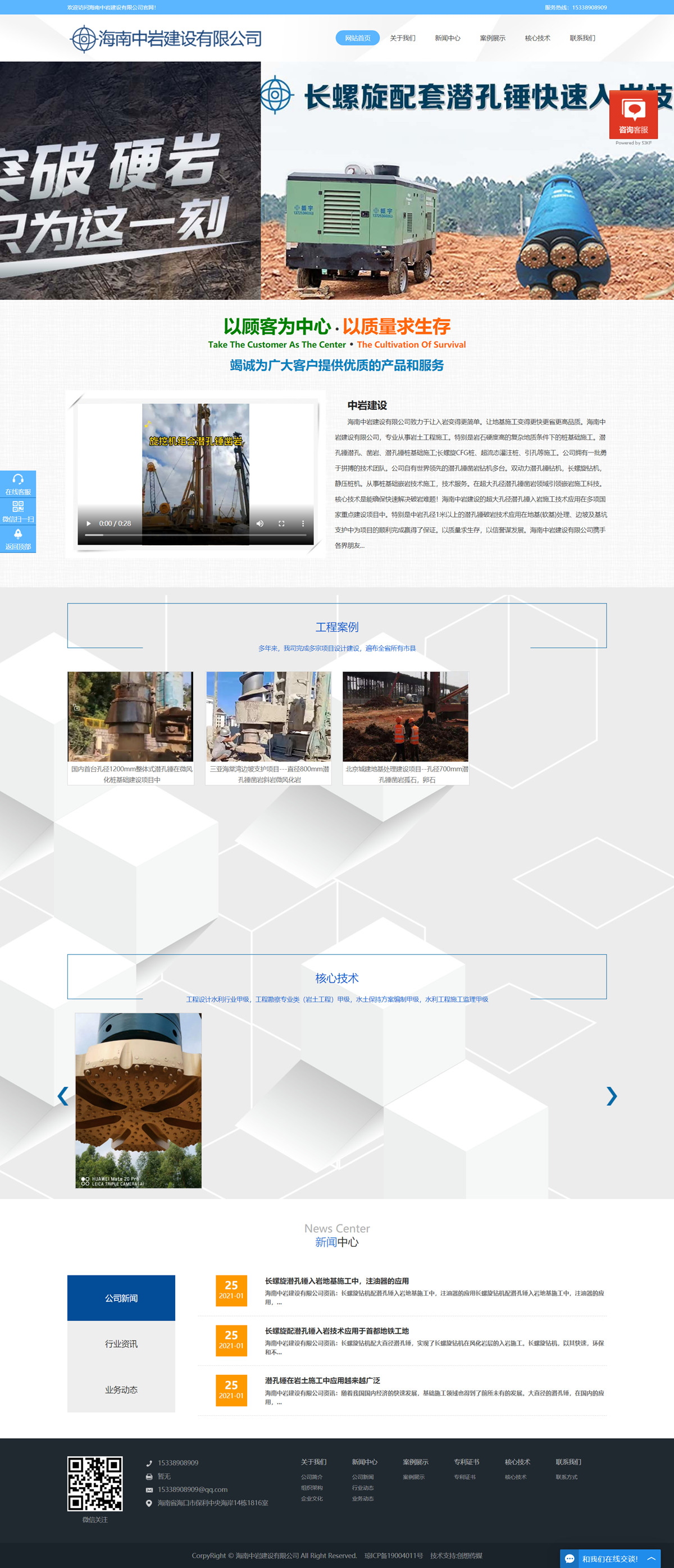Screen dimensions: 674x1568
Task: Expand the 和我们在线交谈 chat widget chevron
Action: click(x=651, y=1558)
